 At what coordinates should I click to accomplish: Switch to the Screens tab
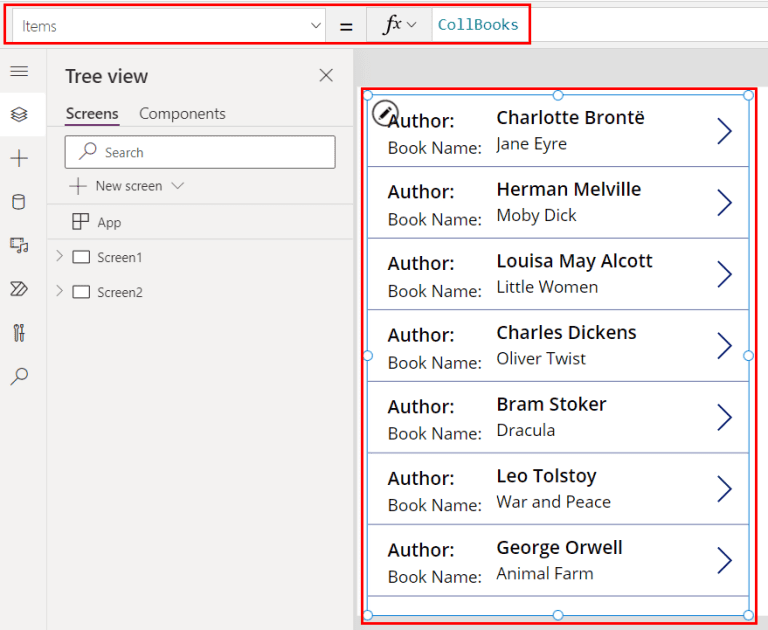[x=92, y=114]
